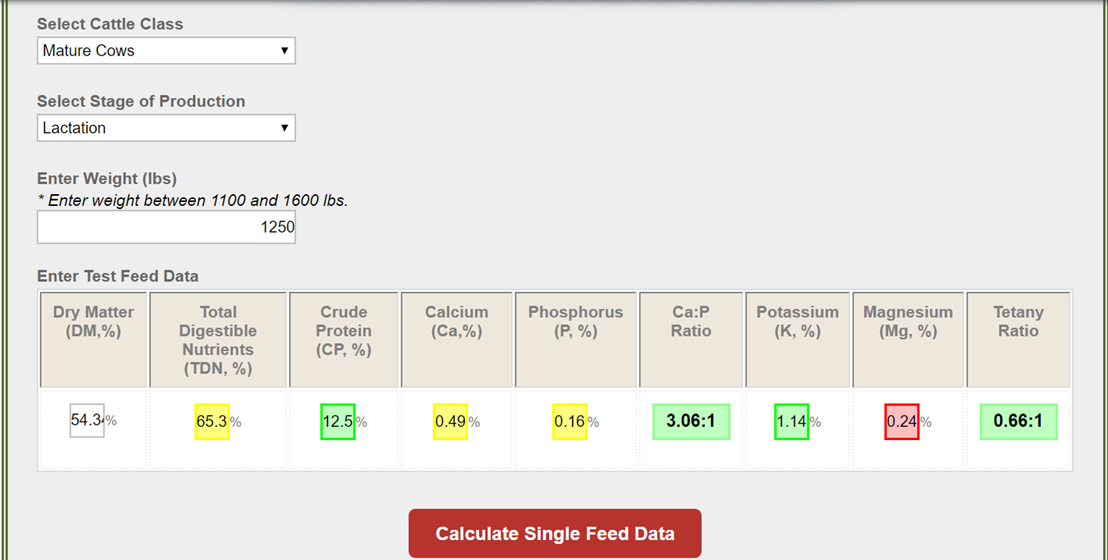
Task: Click the Total Digestible Nutrients header
Action: pyautogui.click(x=218, y=340)
